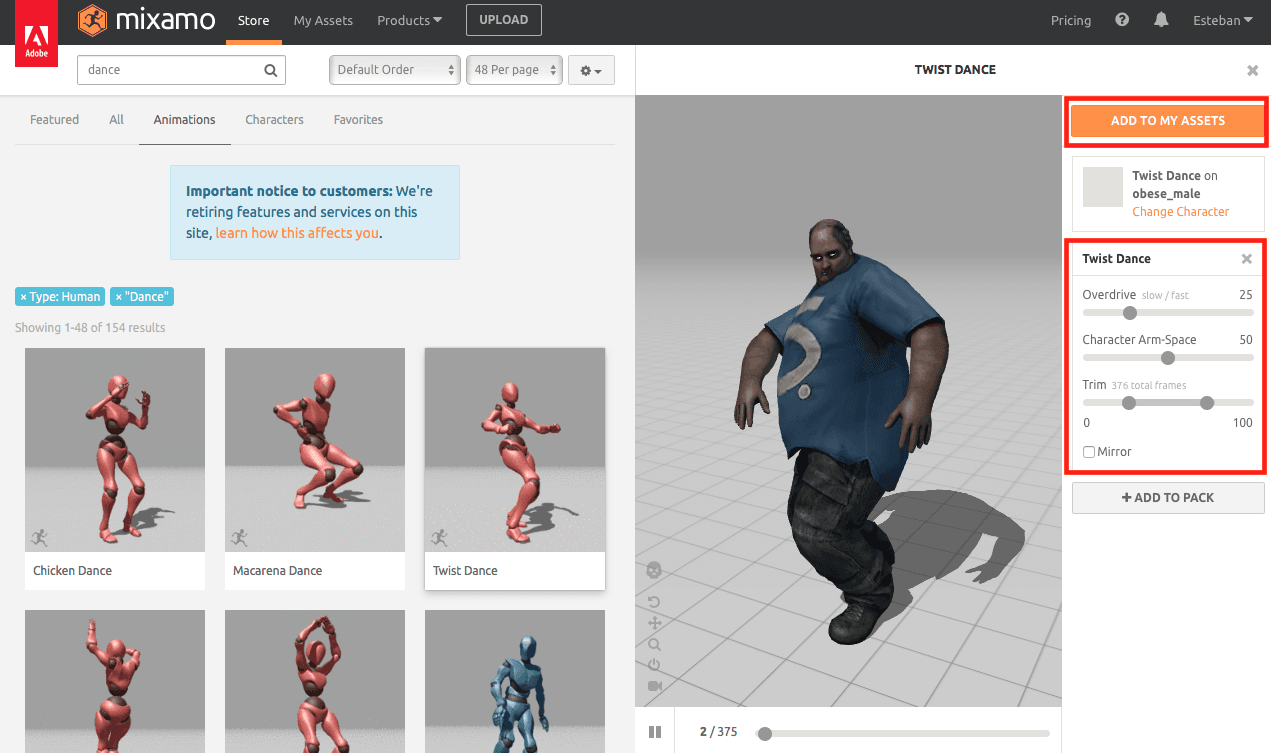This screenshot has height=753, width=1271.
Task: Open the Products menu in the navbar
Action: (409, 19)
